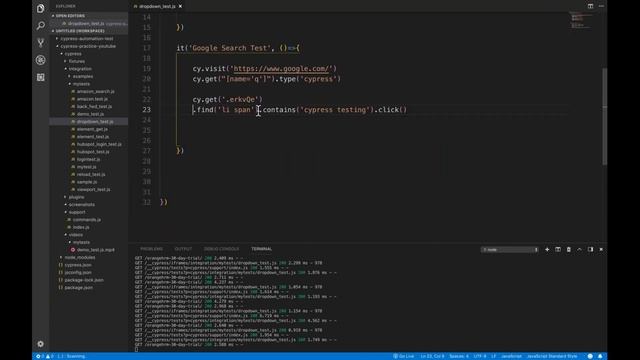Click the Ln 23 cursor position indicator
Viewport: 640px width, 360px height.
point(432,356)
